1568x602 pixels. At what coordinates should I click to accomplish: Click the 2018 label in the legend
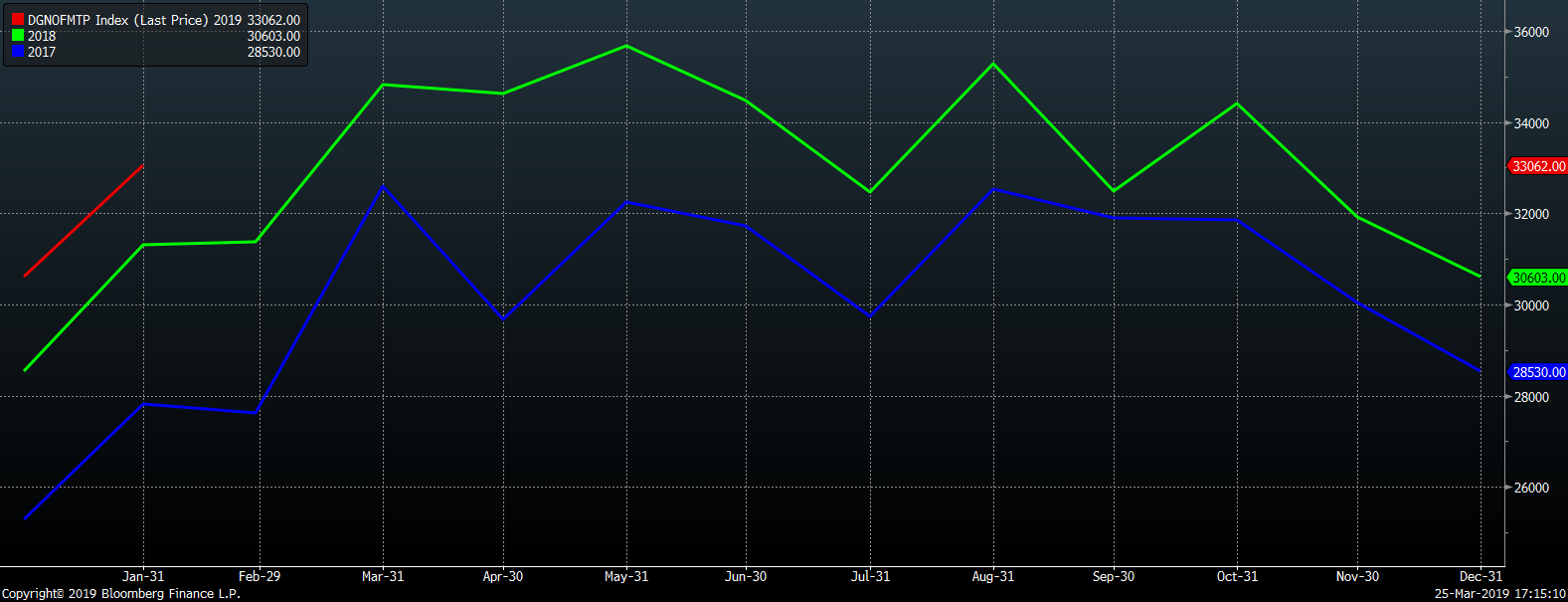pyautogui.click(x=42, y=36)
